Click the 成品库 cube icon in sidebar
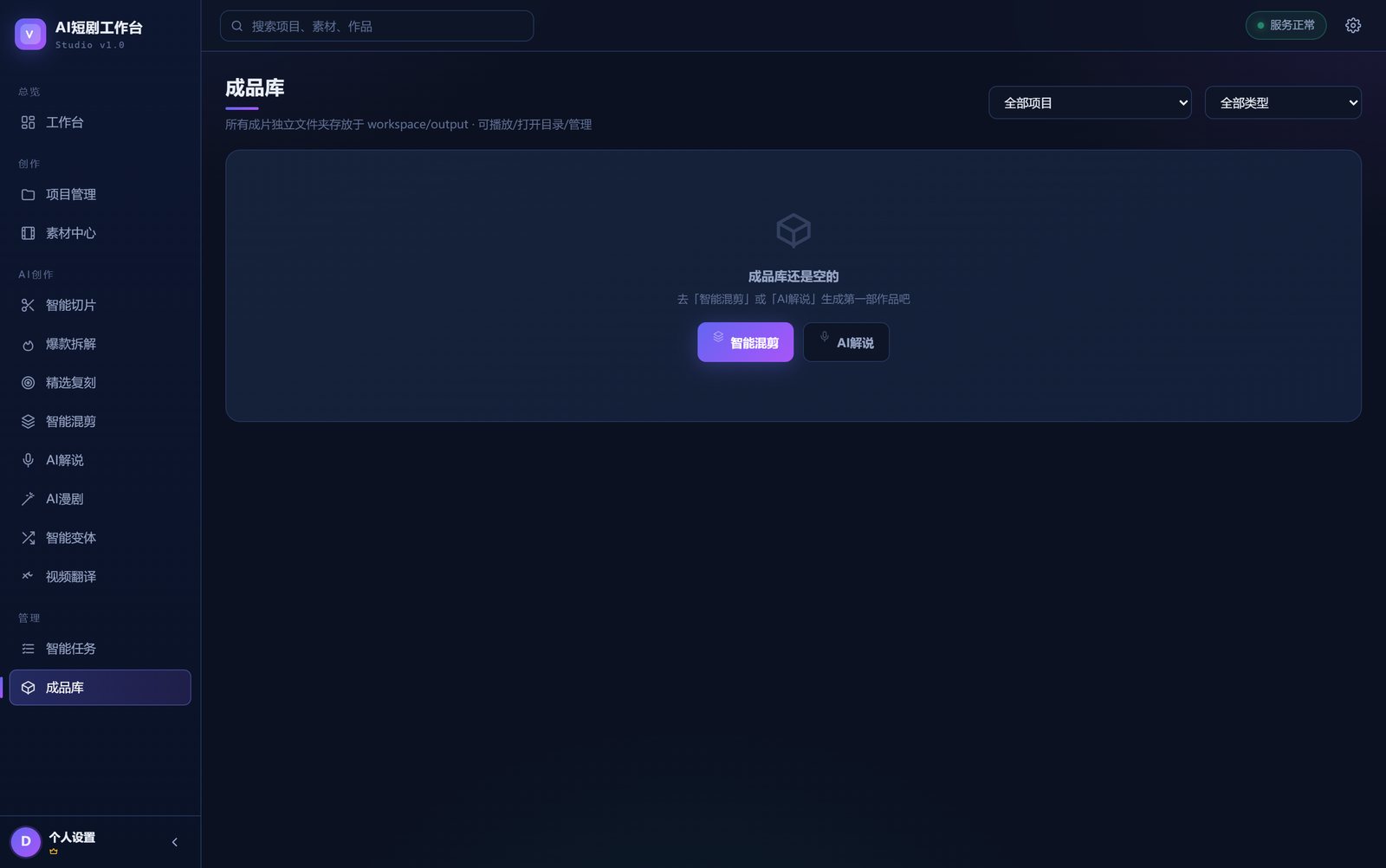1386x868 pixels. coord(28,688)
